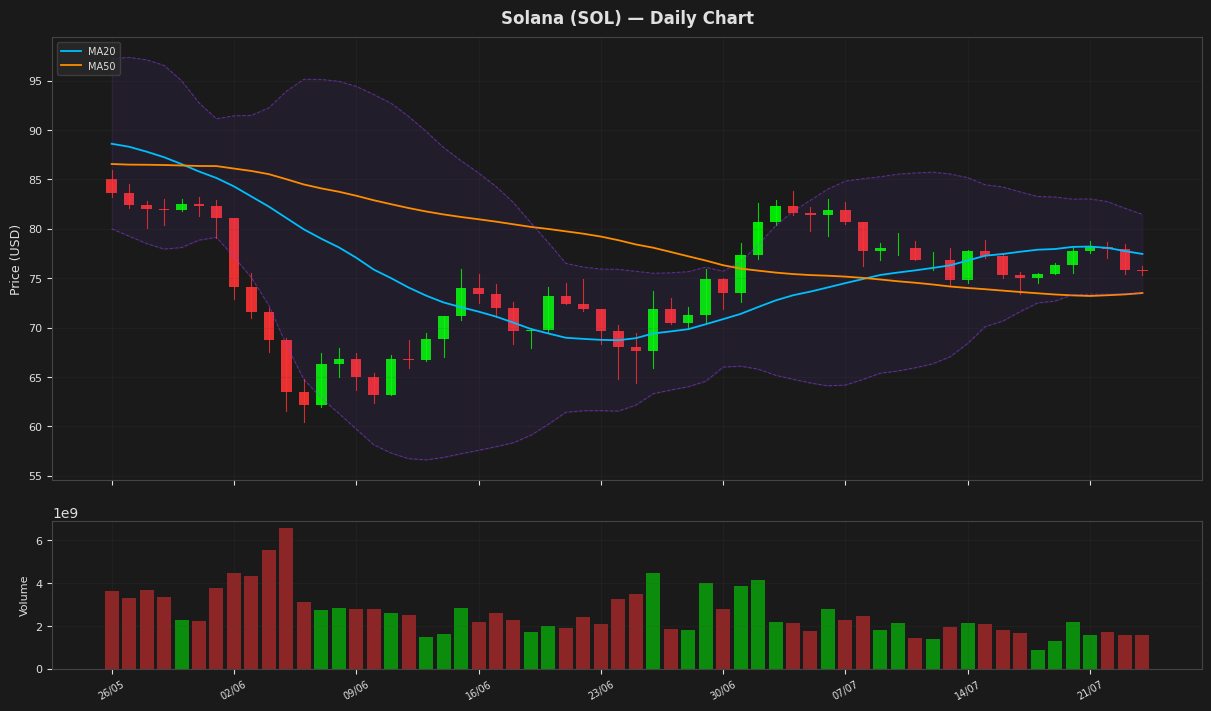This screenshot has width=1211, height=711.
Task: Click the 4 volume axis tick
Action: (41, 584)
